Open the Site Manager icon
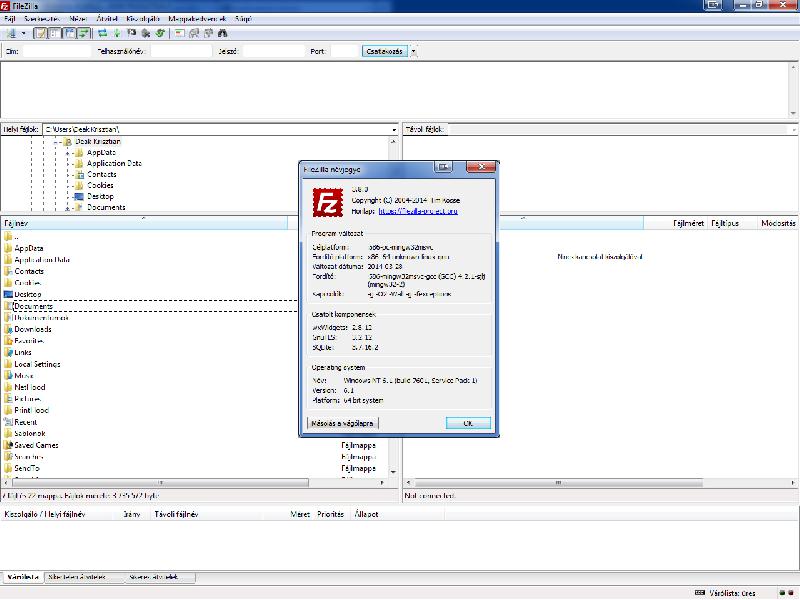 pos(11,34)
